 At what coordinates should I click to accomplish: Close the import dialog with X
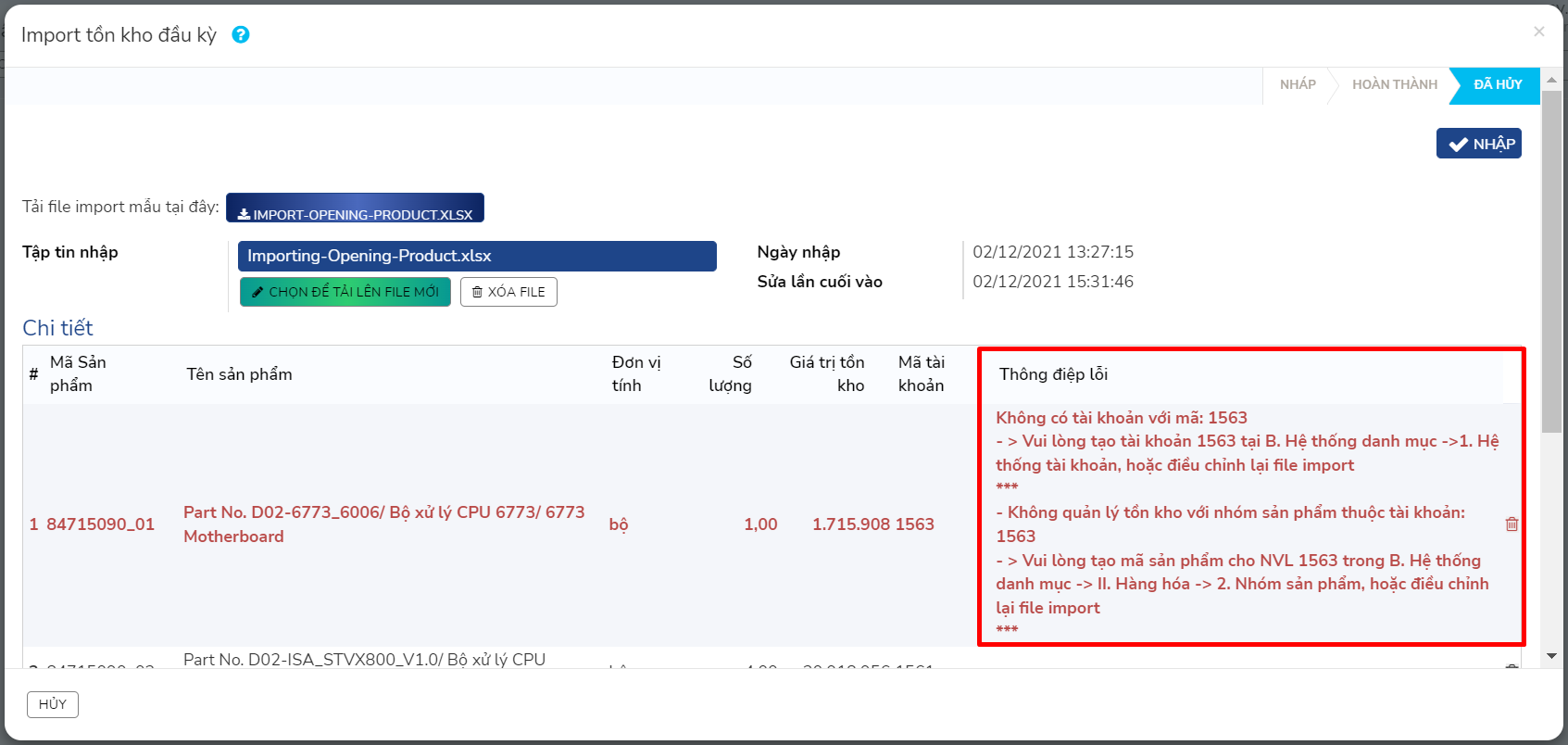coord(1539,32)
